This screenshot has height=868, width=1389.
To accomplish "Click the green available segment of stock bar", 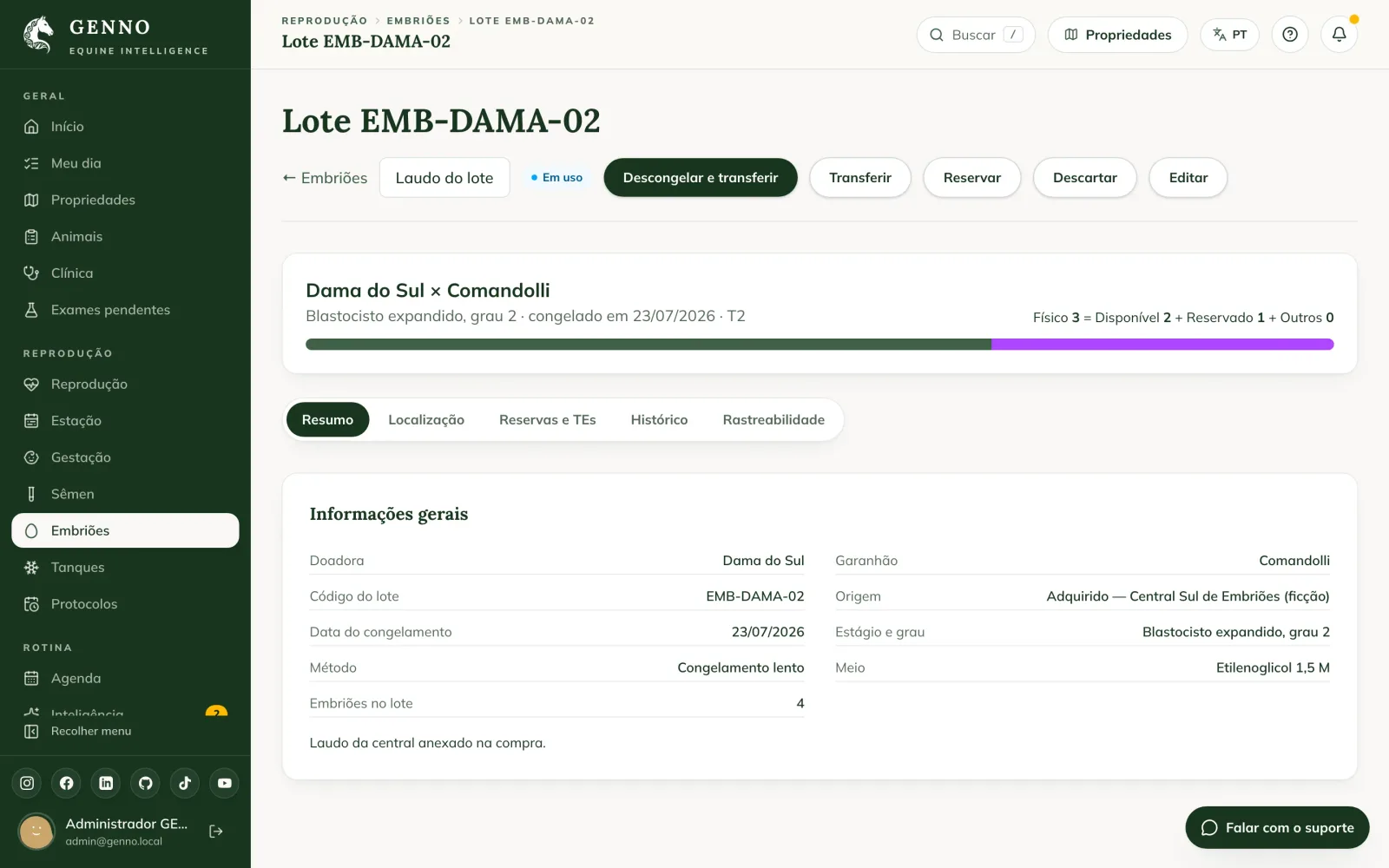I will [648, 345].
